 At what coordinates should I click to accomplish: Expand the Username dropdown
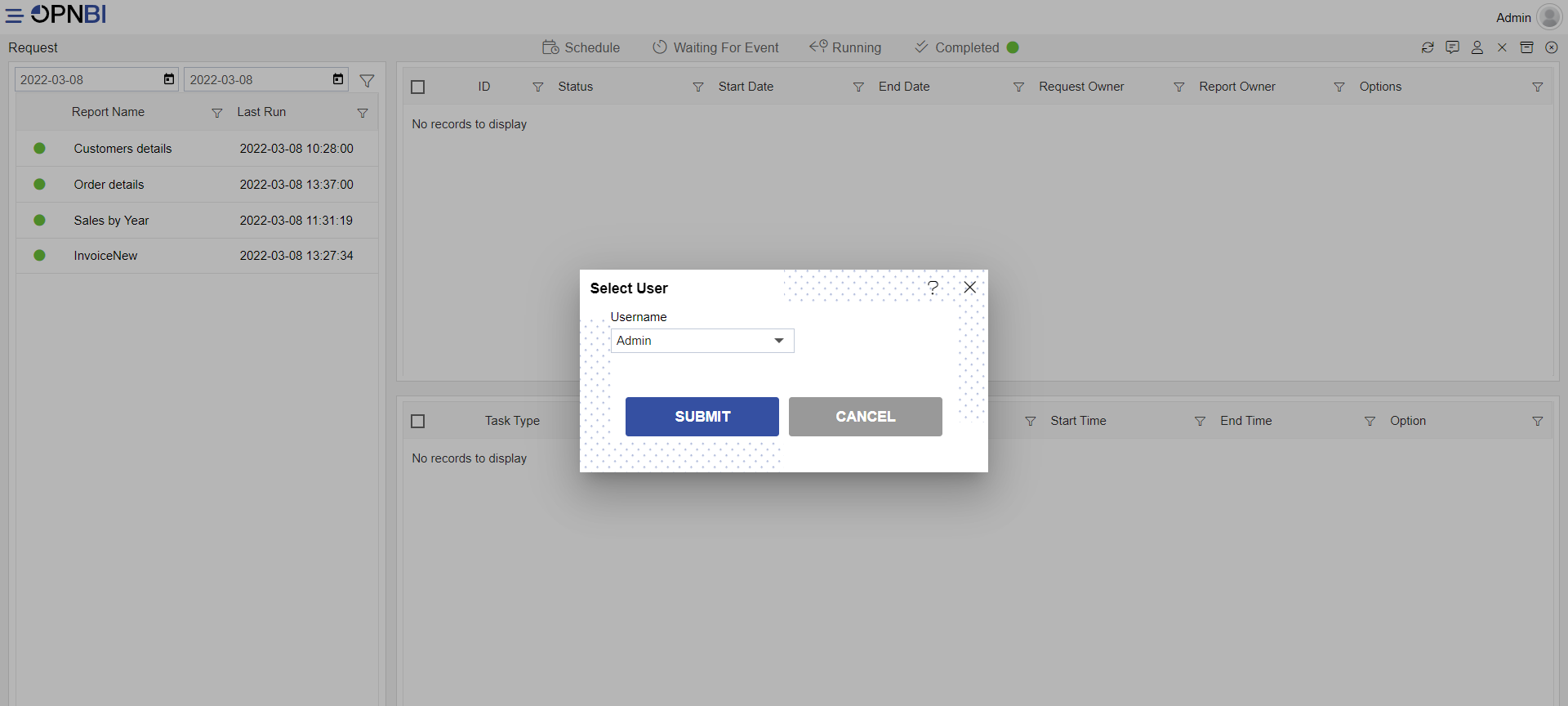pos(779,341)
